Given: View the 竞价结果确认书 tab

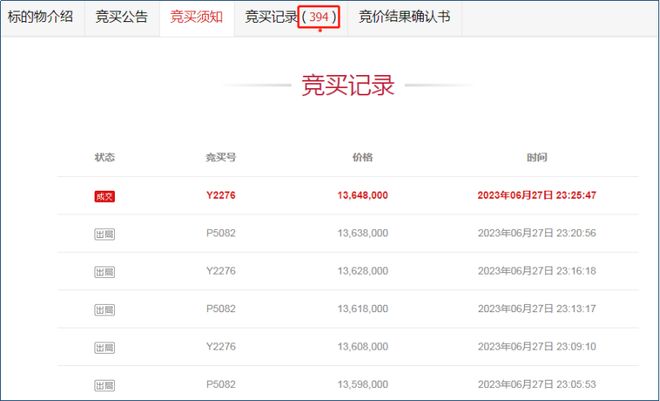Looking at the screenshot, I should (404, 17).
